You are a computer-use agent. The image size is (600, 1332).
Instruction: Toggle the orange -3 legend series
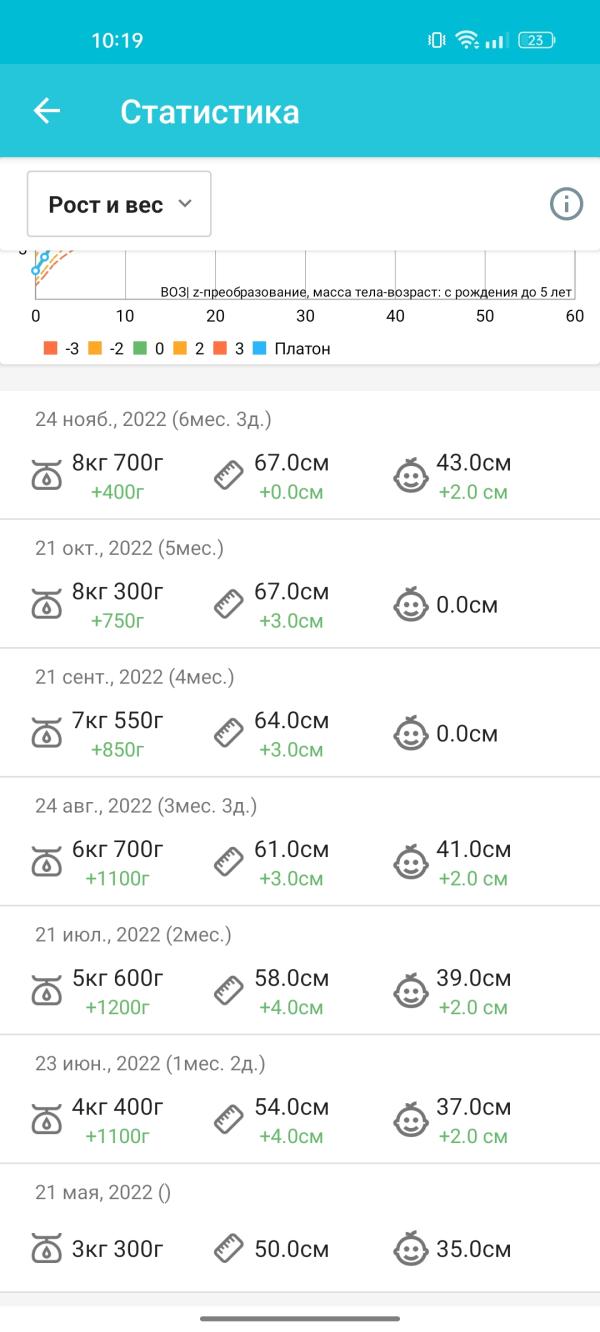[61, 349]
